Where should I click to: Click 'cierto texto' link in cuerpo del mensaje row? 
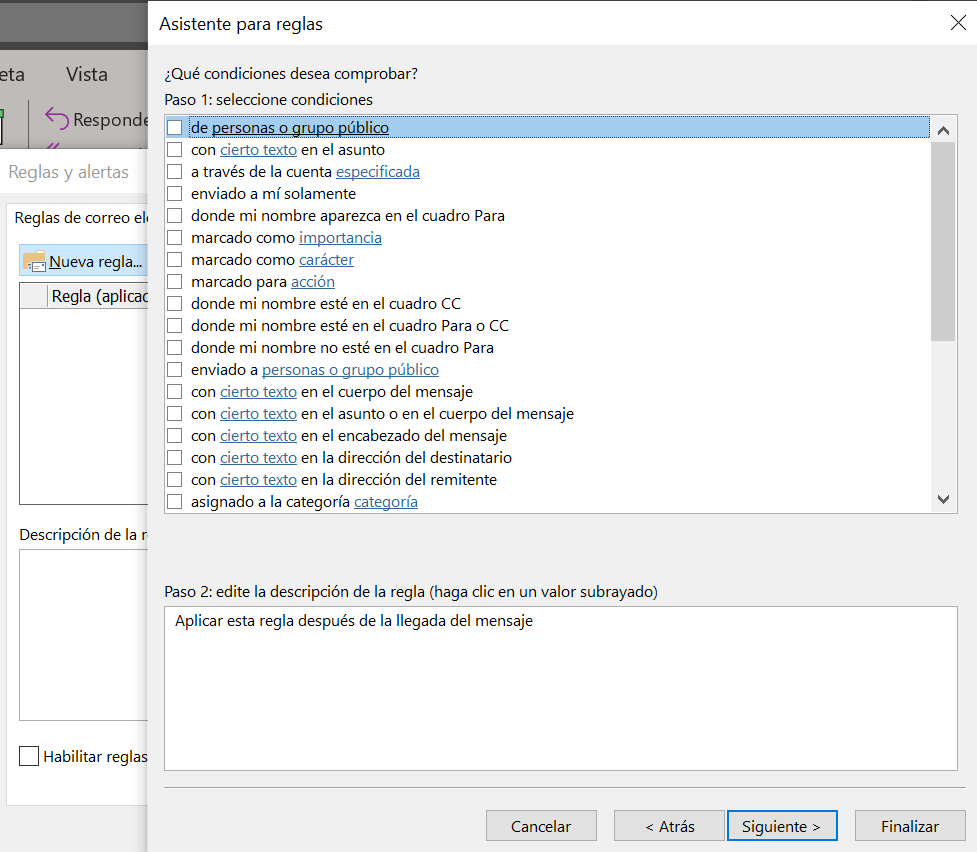(259, 391)
